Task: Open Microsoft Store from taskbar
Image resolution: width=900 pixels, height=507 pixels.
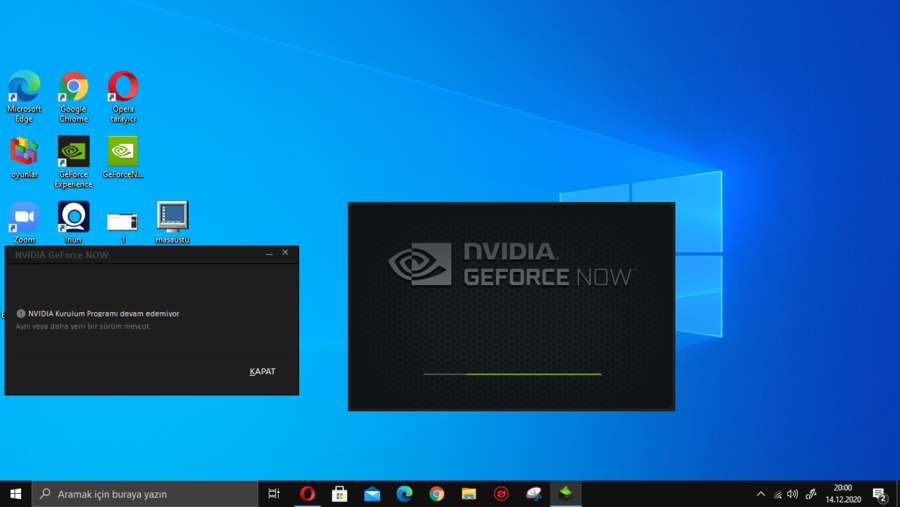Action: tap(339, 494)
